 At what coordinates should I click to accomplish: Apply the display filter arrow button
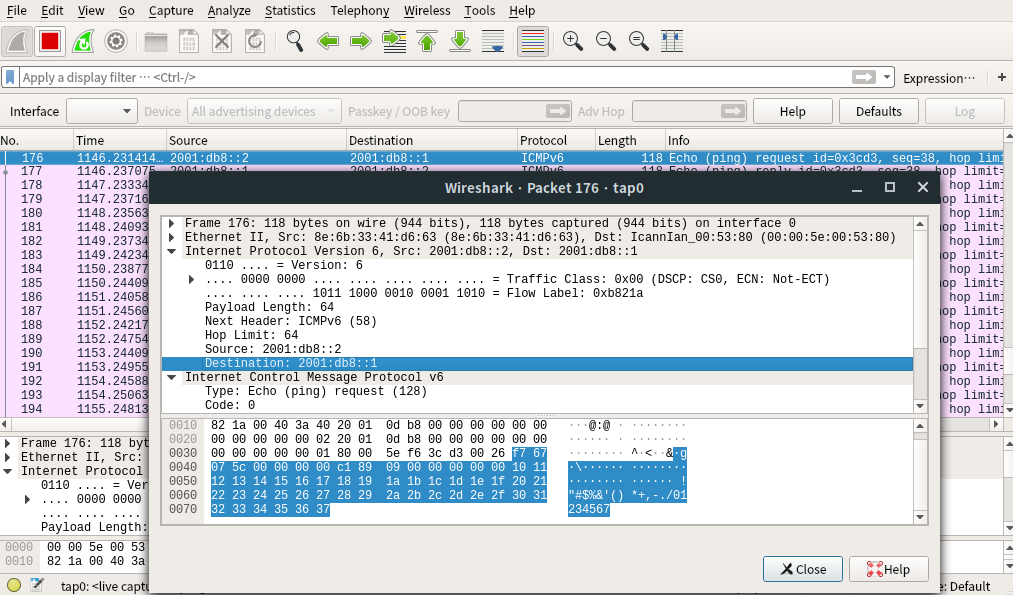(864, 77)
